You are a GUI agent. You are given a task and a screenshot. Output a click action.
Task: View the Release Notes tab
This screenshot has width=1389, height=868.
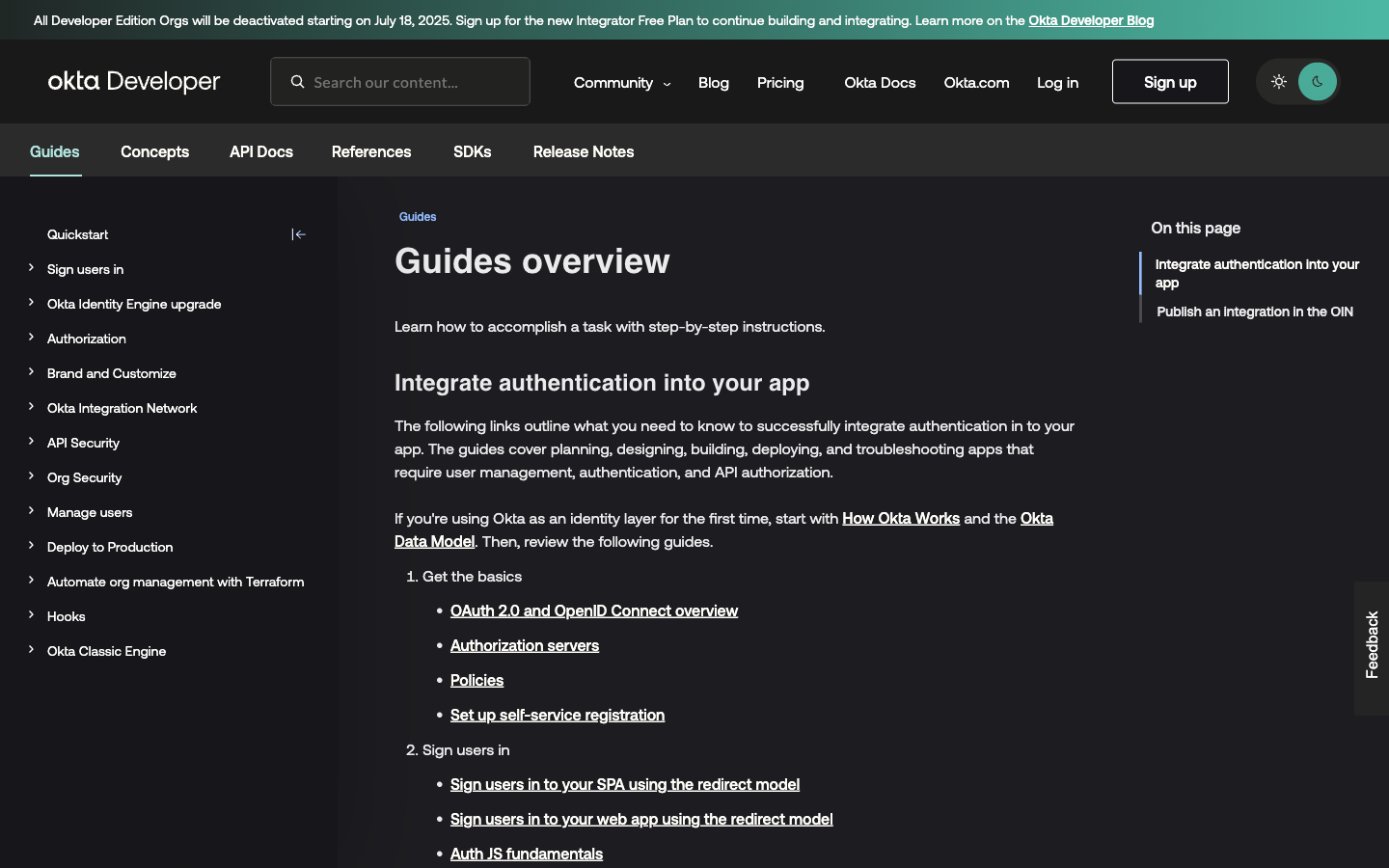pyautogui.click(x=584, y=151)
